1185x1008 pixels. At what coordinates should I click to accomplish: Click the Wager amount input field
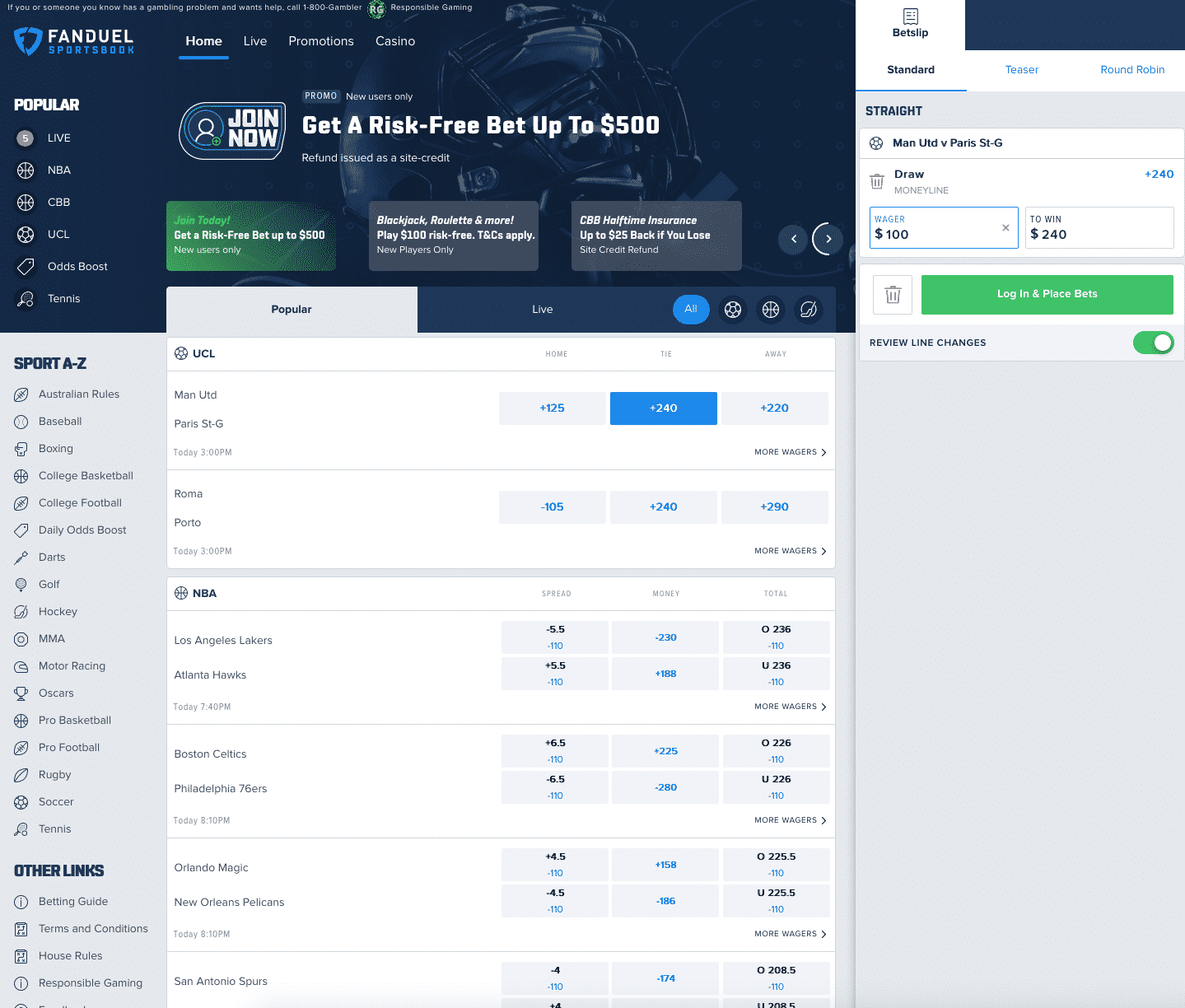[944, 227]
